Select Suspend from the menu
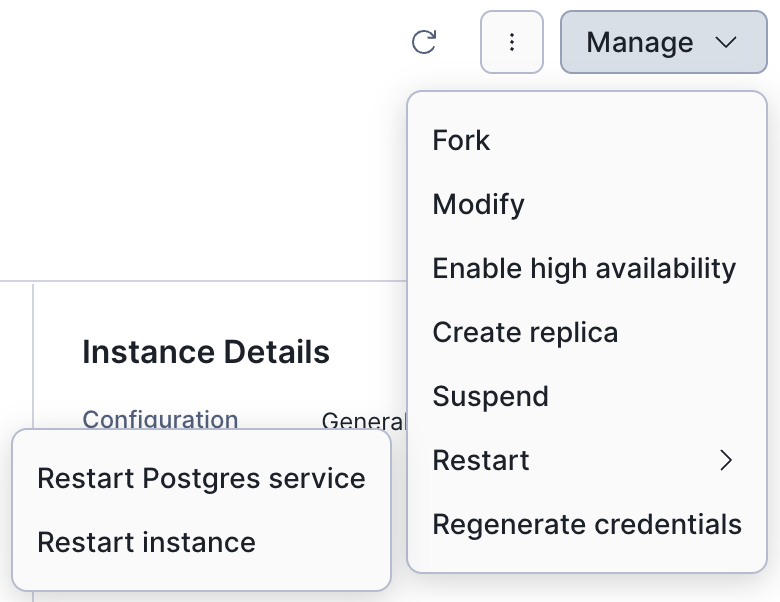 (490, 396)
